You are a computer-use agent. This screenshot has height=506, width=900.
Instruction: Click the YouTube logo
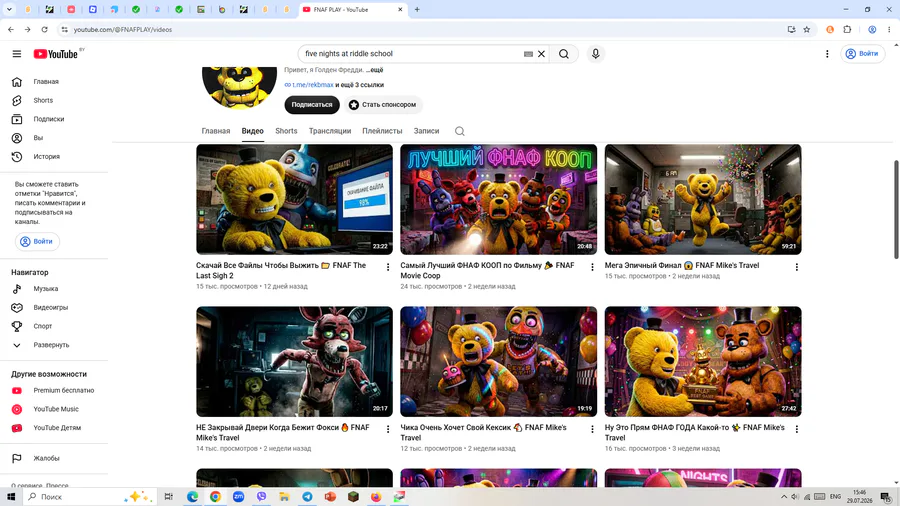point(56,54)
